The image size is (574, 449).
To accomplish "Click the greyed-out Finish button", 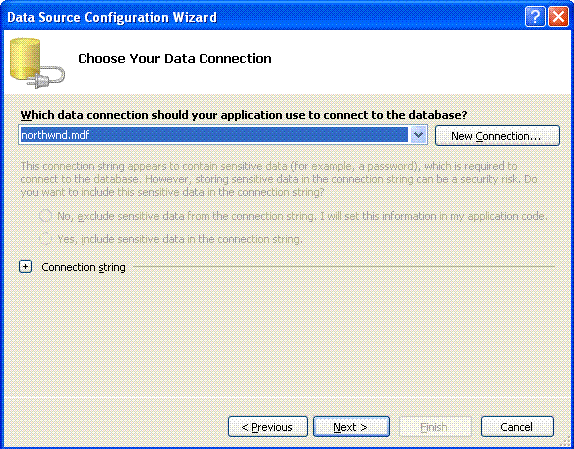I will (x=435, y=427).
